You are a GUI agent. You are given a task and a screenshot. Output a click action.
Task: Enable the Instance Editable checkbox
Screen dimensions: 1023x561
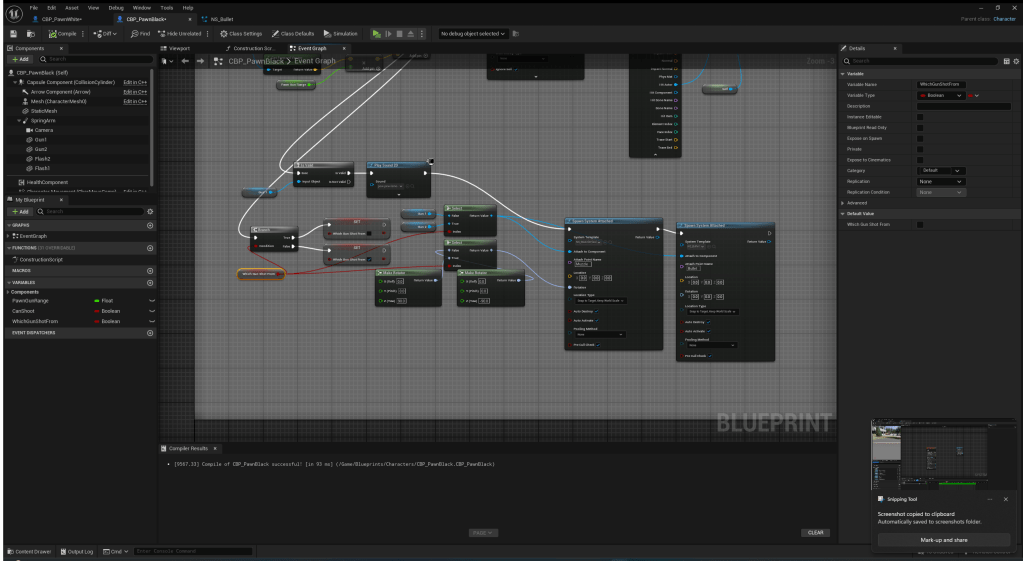(x=921, y=117)
